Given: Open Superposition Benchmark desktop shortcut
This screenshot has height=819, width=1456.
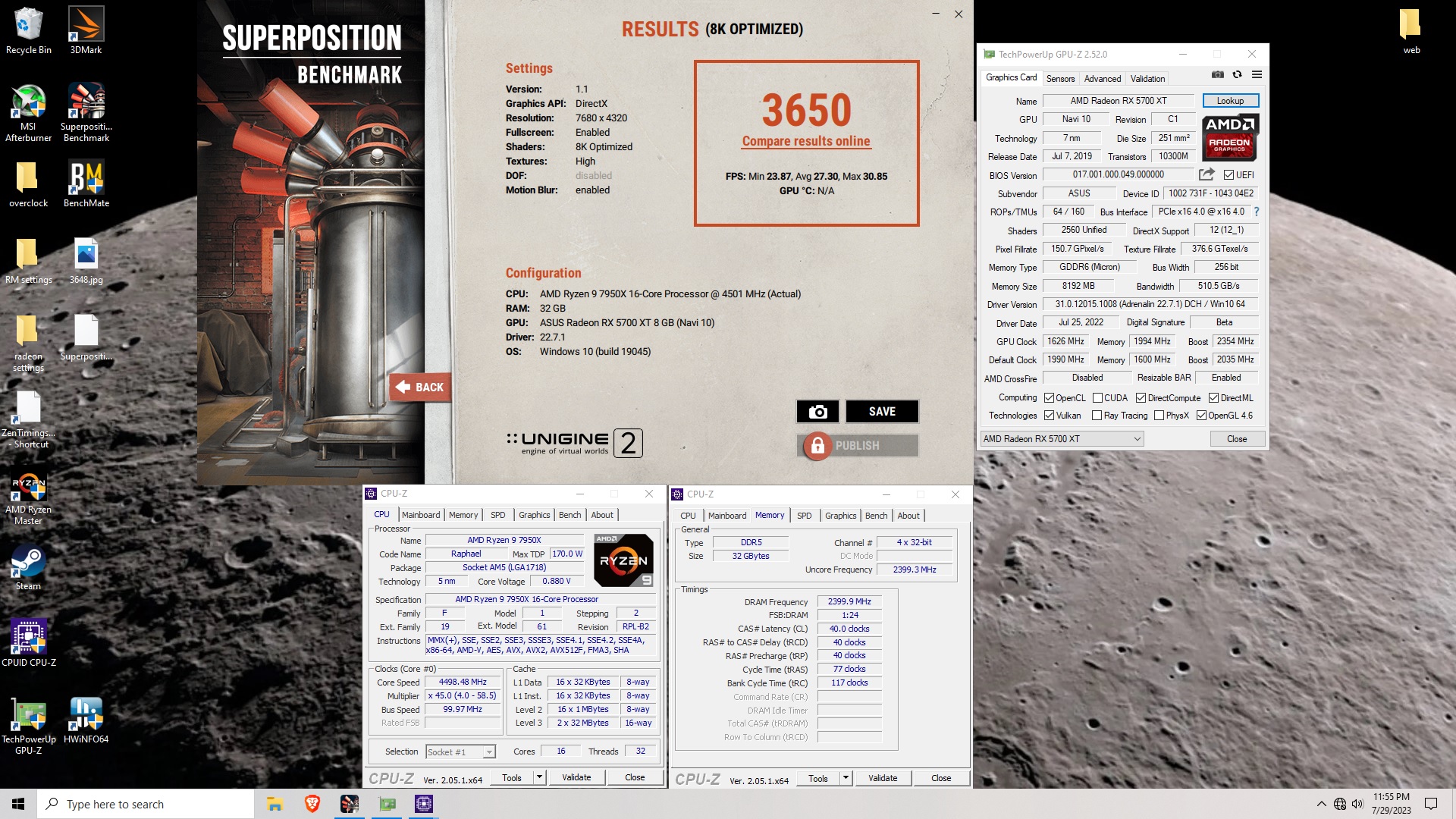Looking at the screenshot, I should tap(86, 112).
